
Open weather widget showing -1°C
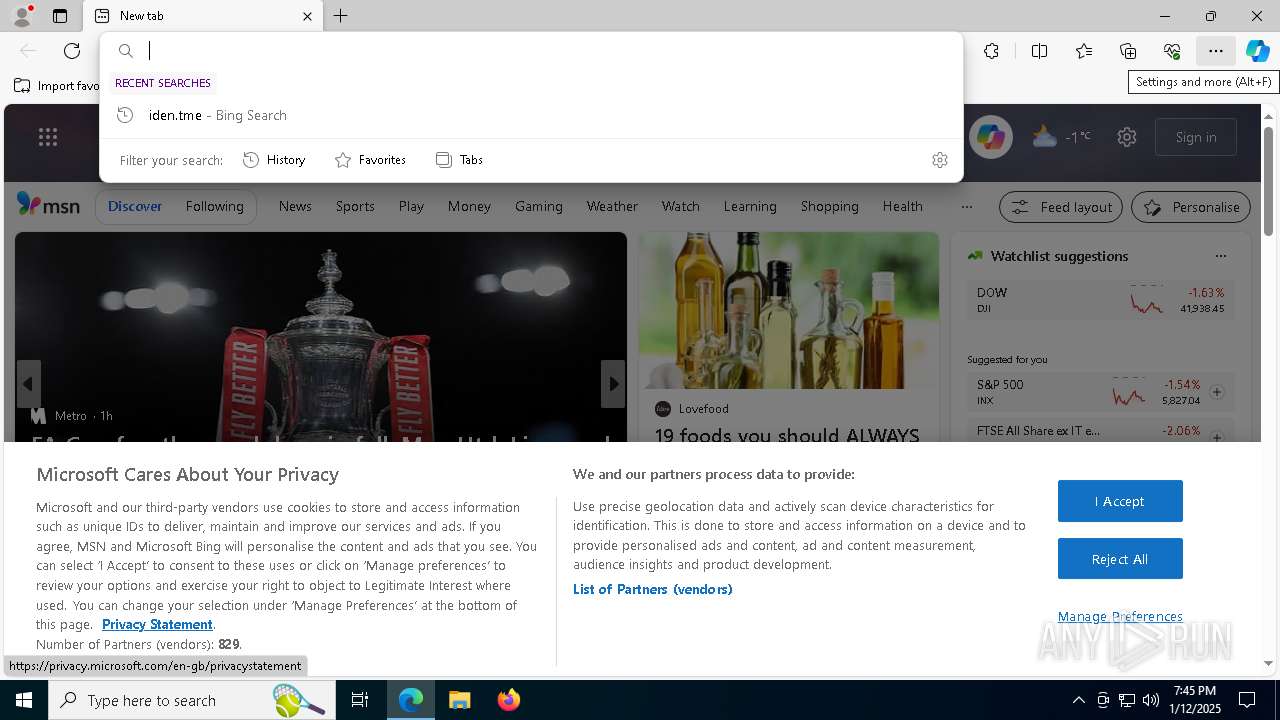(1061, 137)
